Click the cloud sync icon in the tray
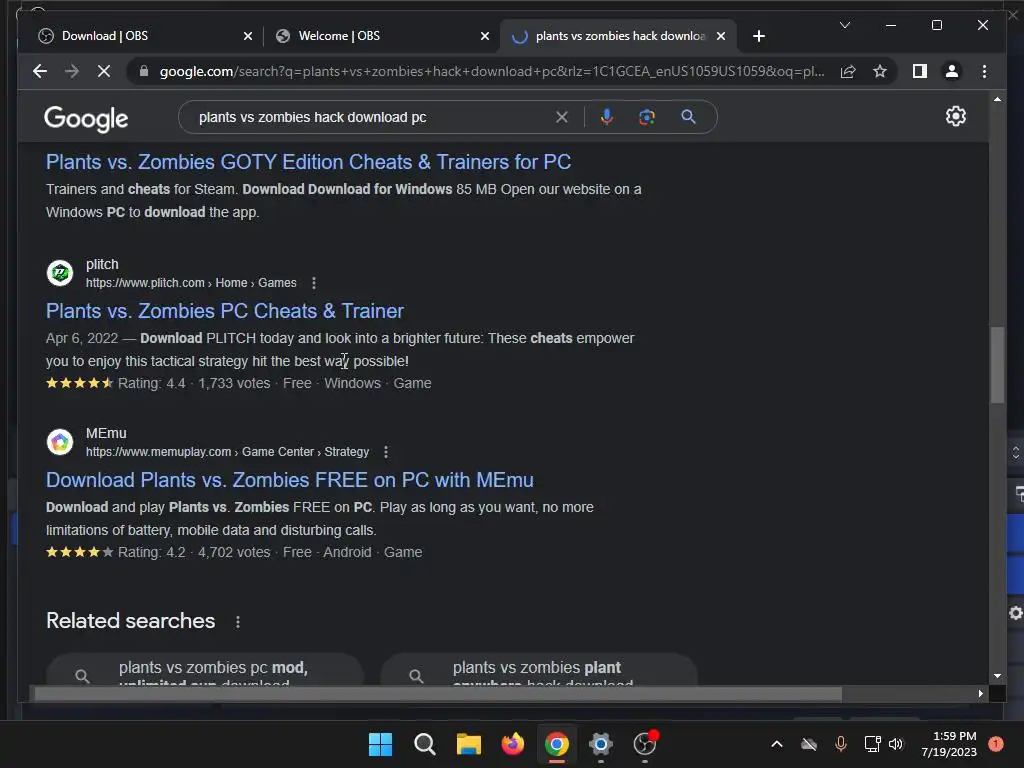Screen dimensions: 1024x768 [808, 744]
